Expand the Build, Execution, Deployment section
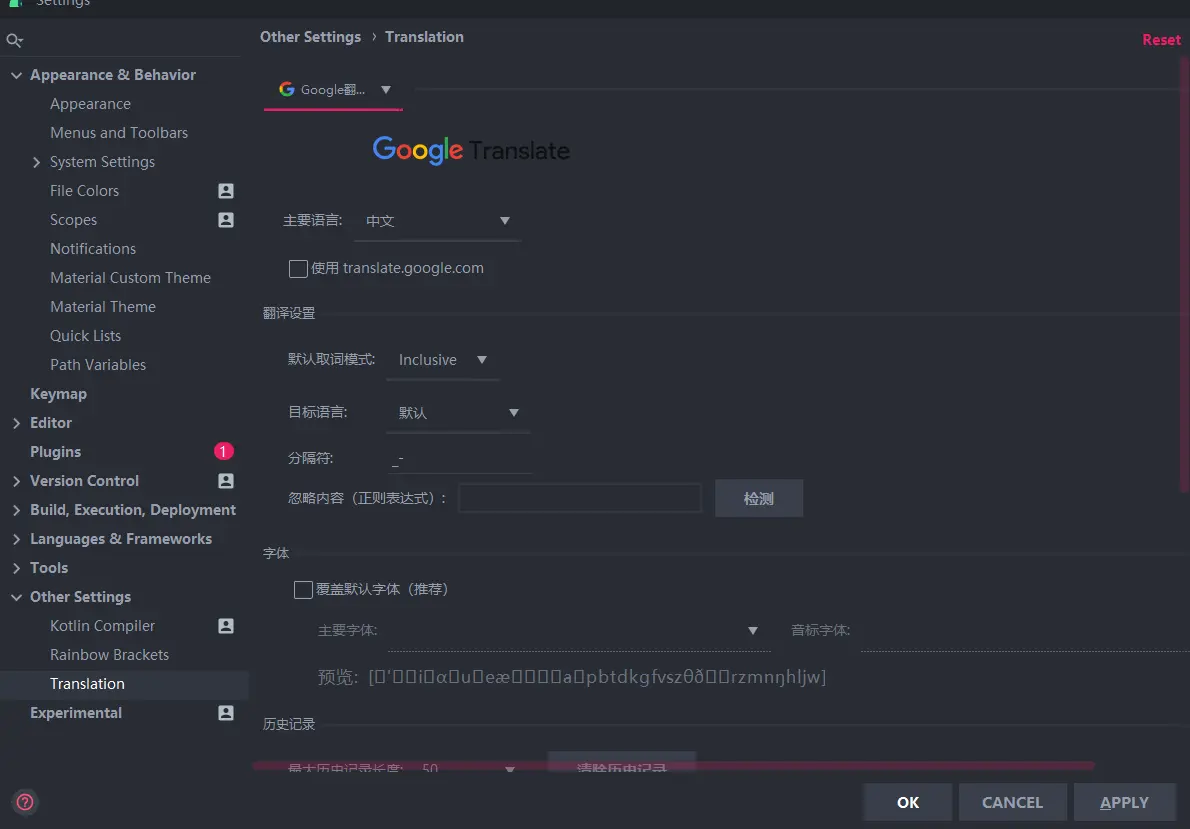Image resolution: width=1190 pixels, height=829 pixels. (x=16, y=510)
